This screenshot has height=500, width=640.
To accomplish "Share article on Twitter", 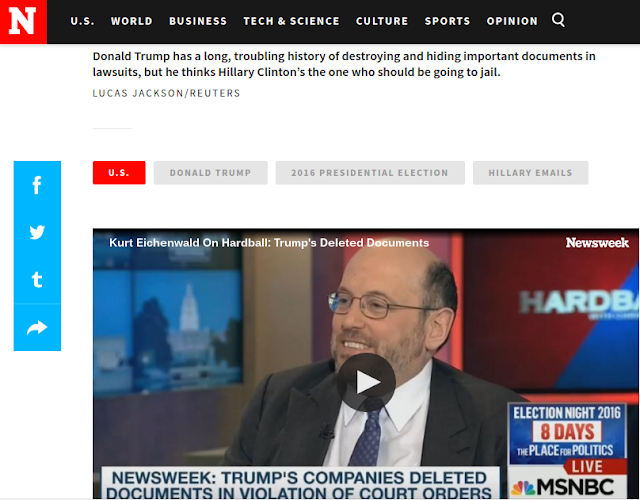I will (37, 232).
